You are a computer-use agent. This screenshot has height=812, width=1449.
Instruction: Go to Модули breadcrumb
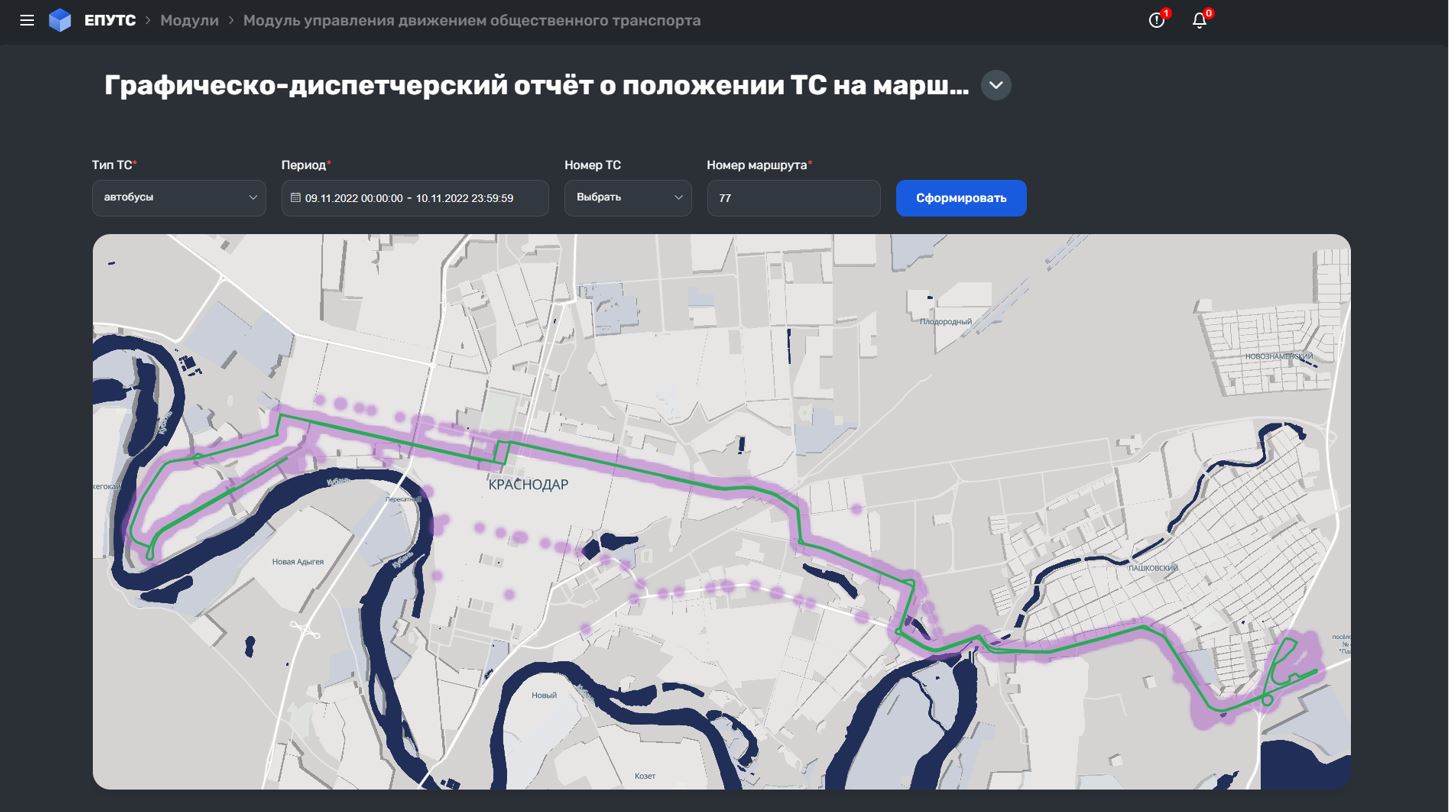[189, 20]
